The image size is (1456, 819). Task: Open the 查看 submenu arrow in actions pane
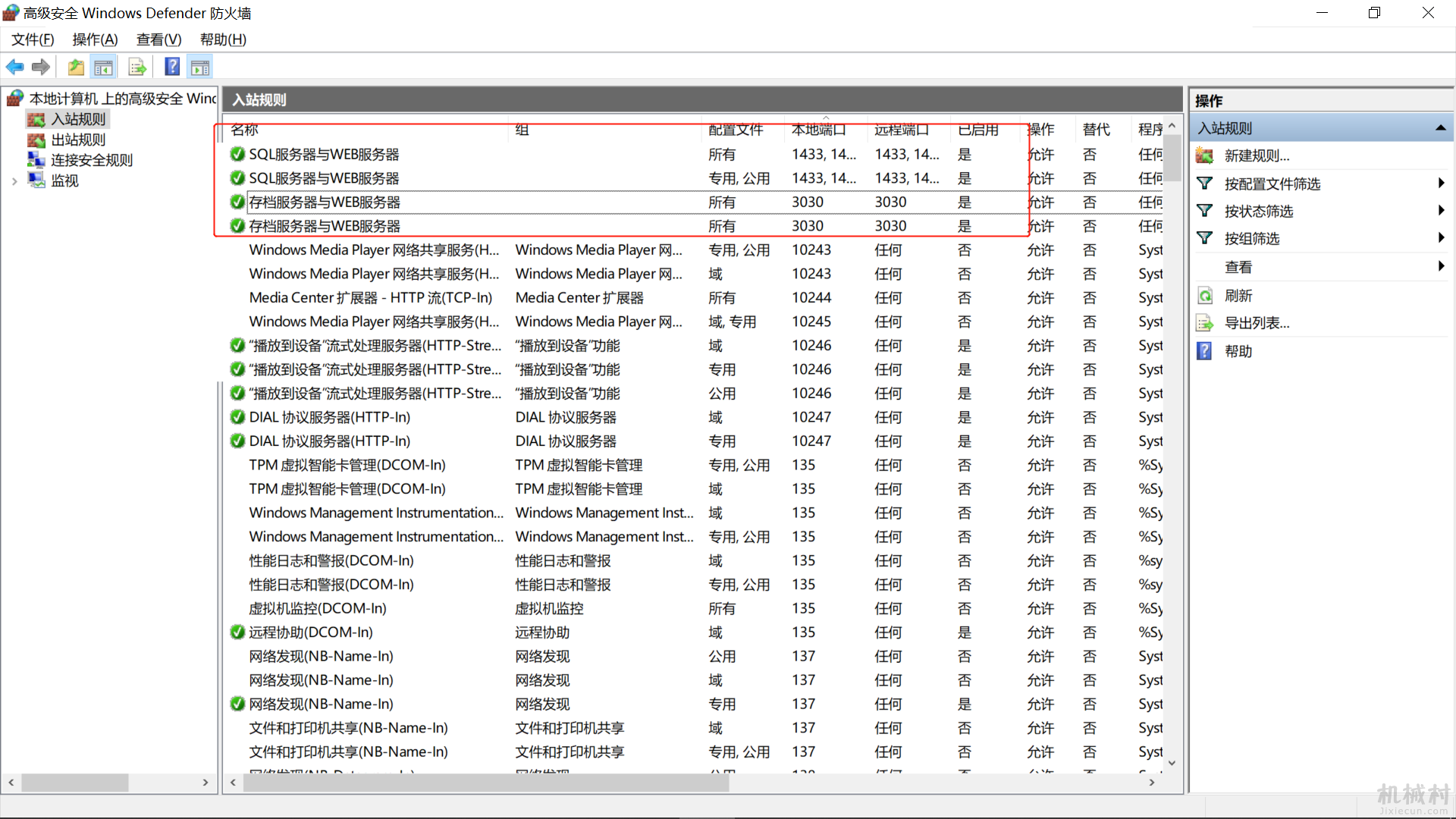click(1441, 266)
